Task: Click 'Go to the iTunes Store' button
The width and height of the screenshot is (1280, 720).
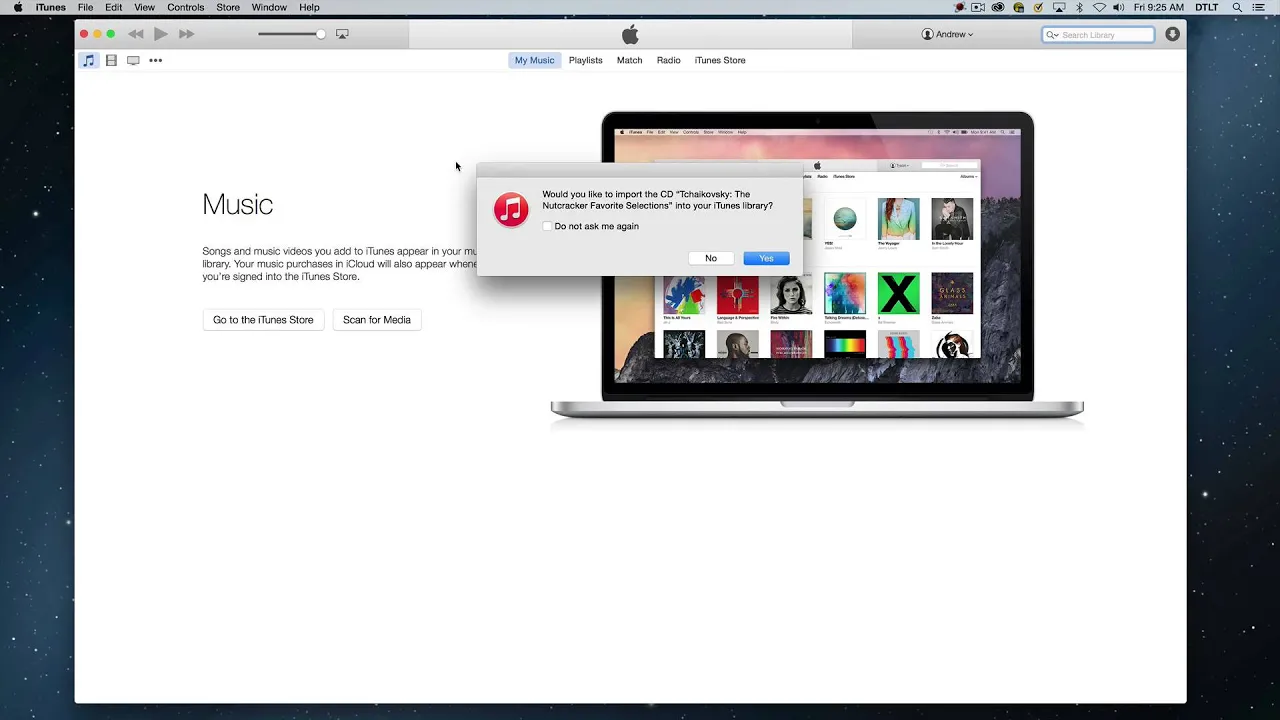Action: (263, 320)
